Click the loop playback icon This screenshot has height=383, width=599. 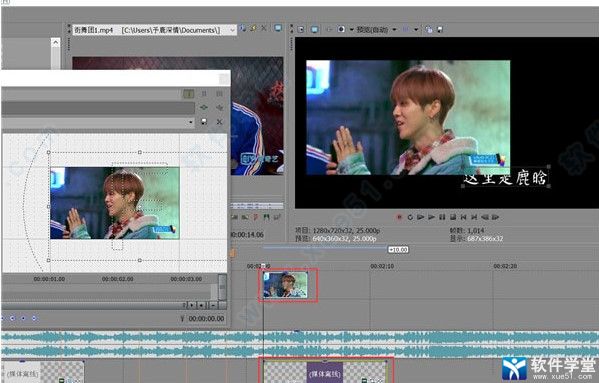pos(410,217)
